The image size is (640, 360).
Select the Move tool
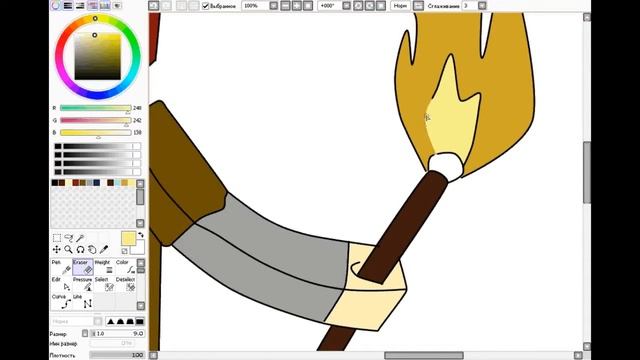57,249
